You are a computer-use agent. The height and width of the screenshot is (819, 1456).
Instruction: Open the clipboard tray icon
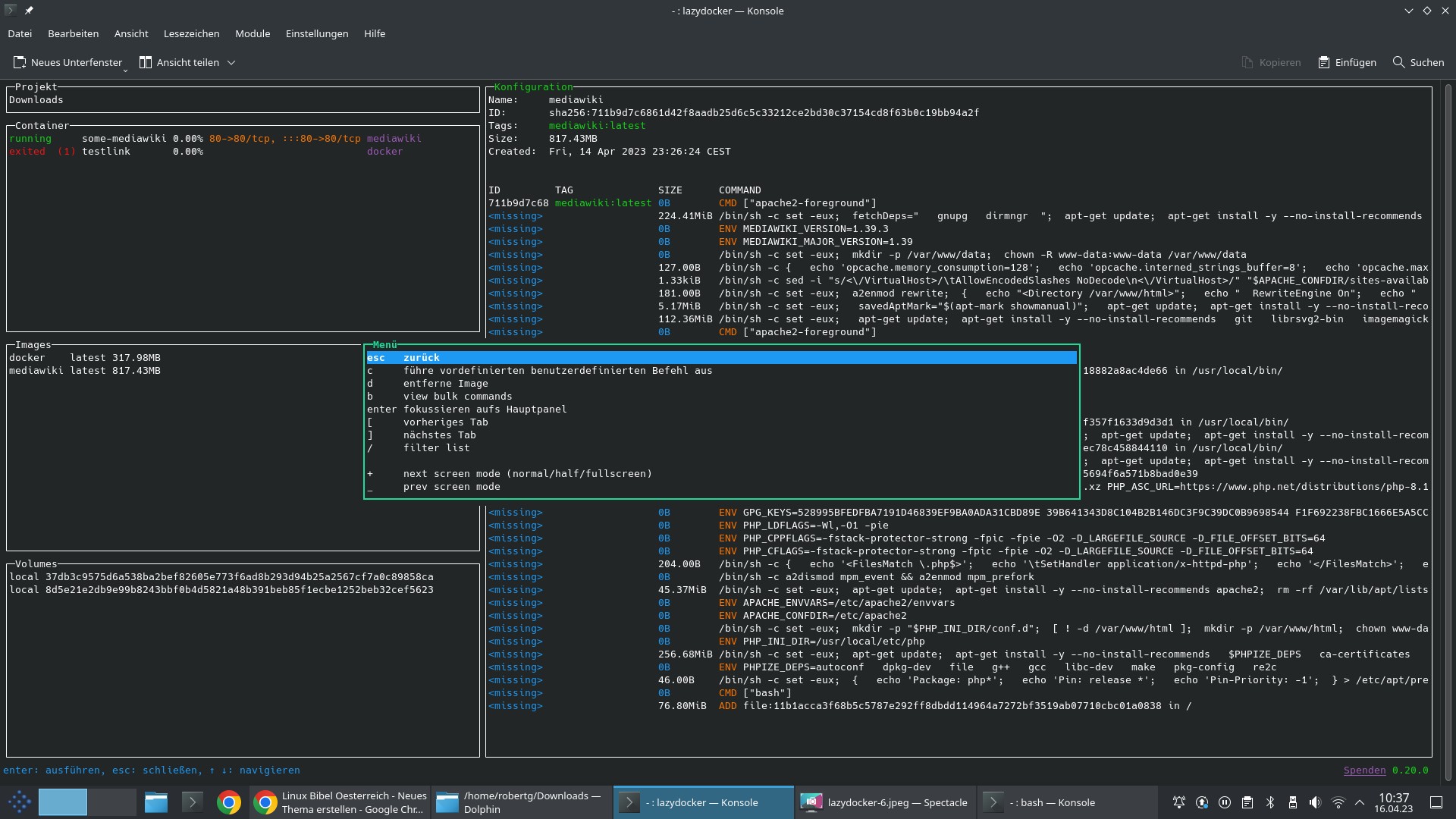pyautogui.click(x=1247, y=802)
